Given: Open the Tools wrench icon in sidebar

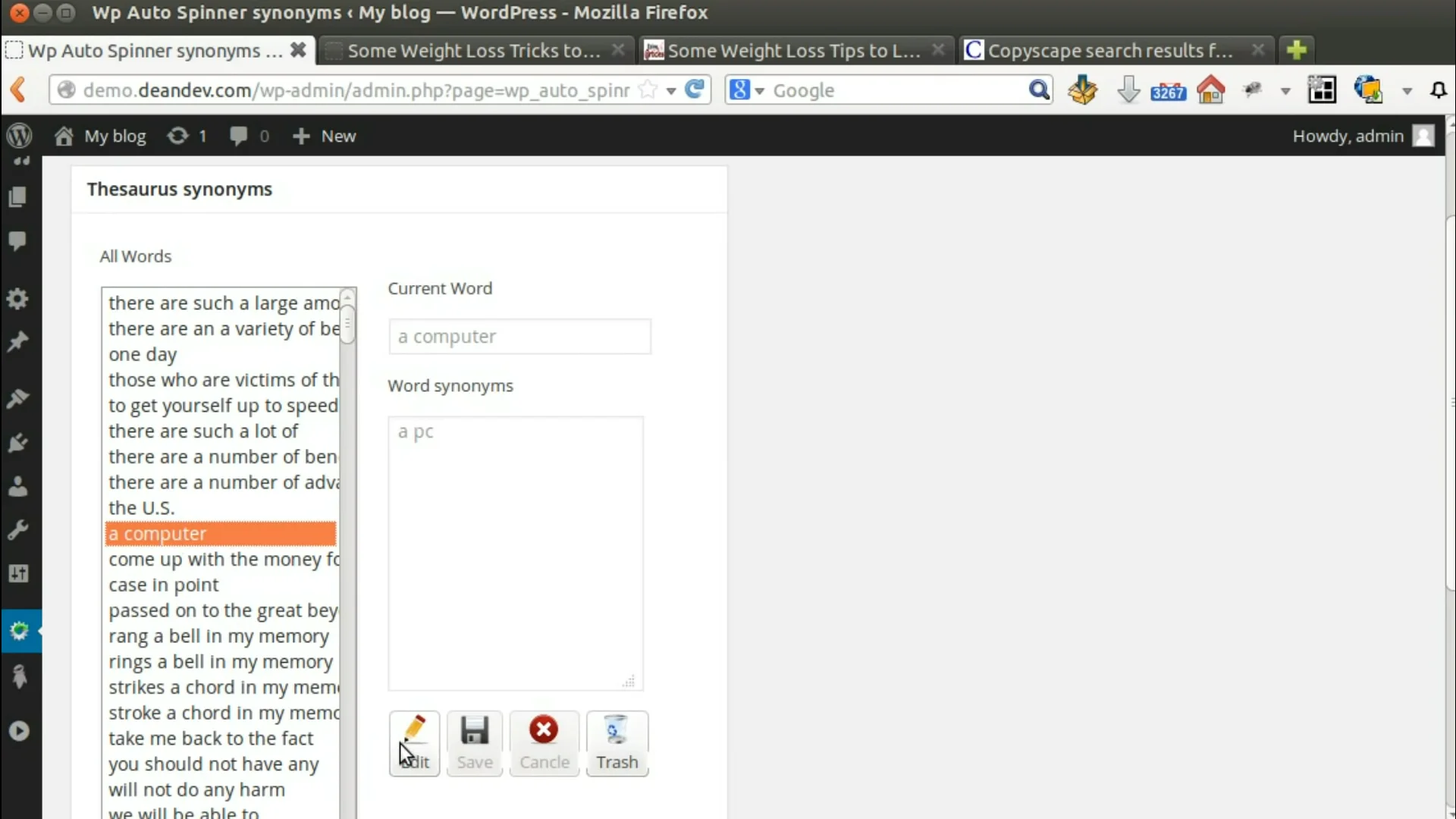Looking at the screenshot, I should [17, 529].
